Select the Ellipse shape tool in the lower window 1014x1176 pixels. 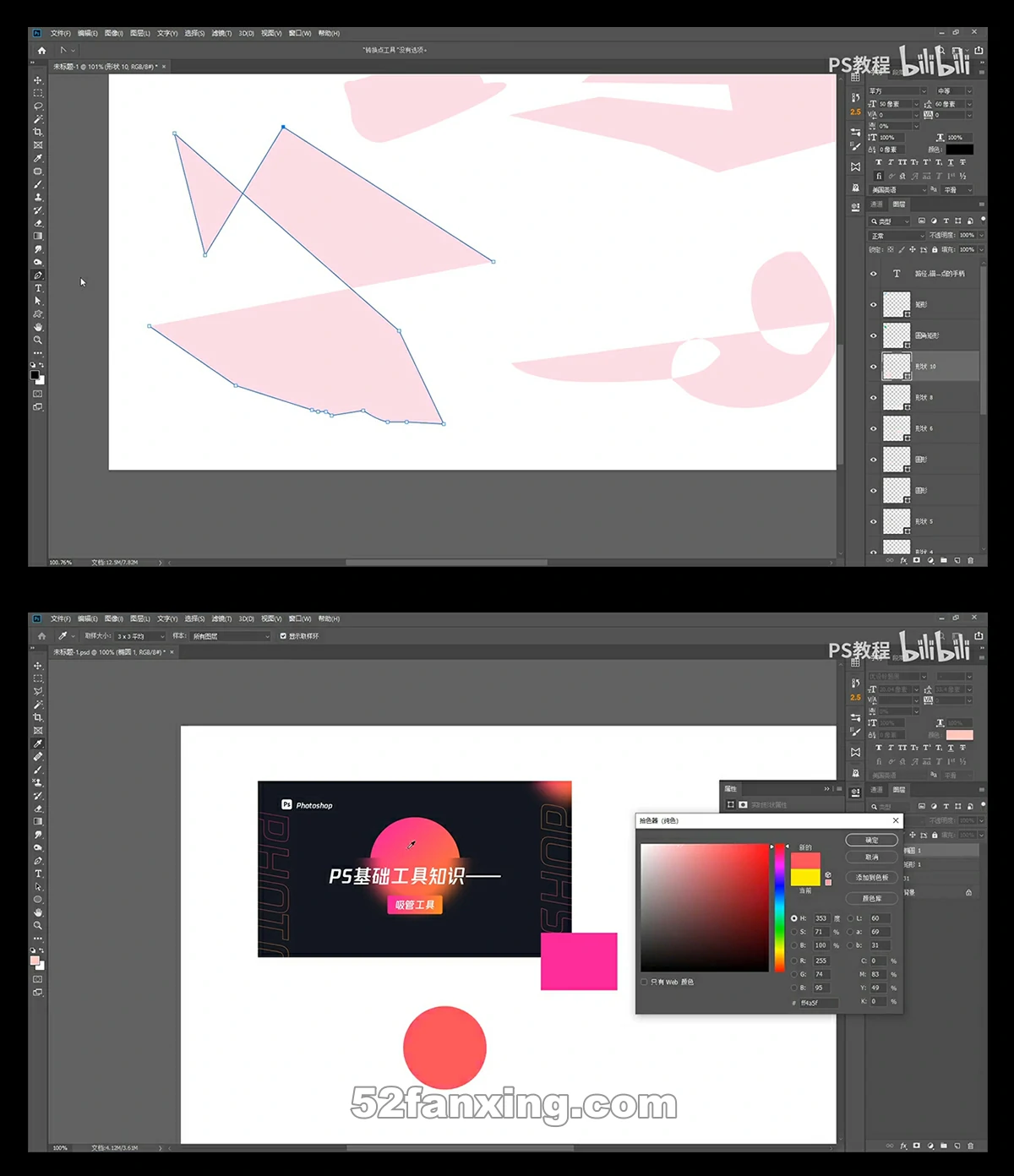click(38, 900)
